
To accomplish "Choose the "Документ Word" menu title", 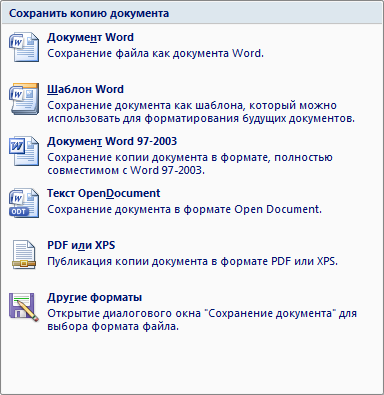I will click(x=90, y=37).
